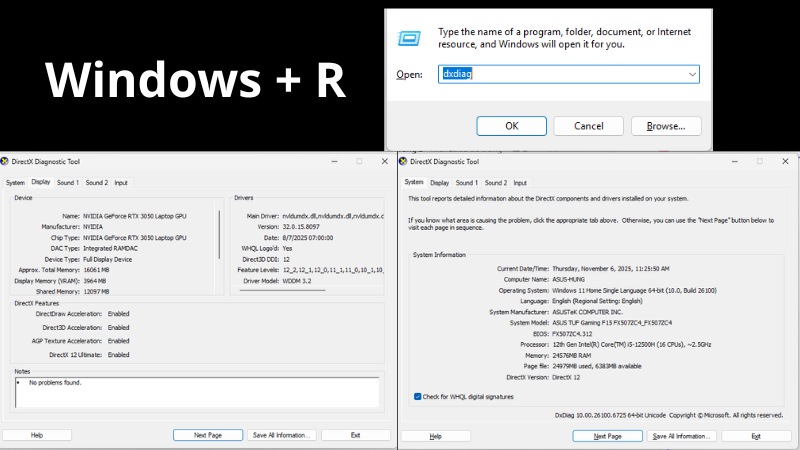Click the Name value NVIDIA GeForce RTX 3050 Laptop GPU
Viewport: 800px width, 450px height.
pyautogui.click(x=135, y=216)
